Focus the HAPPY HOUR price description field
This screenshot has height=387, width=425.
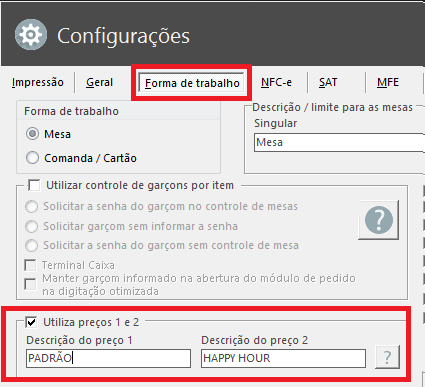tap(283, 358)
